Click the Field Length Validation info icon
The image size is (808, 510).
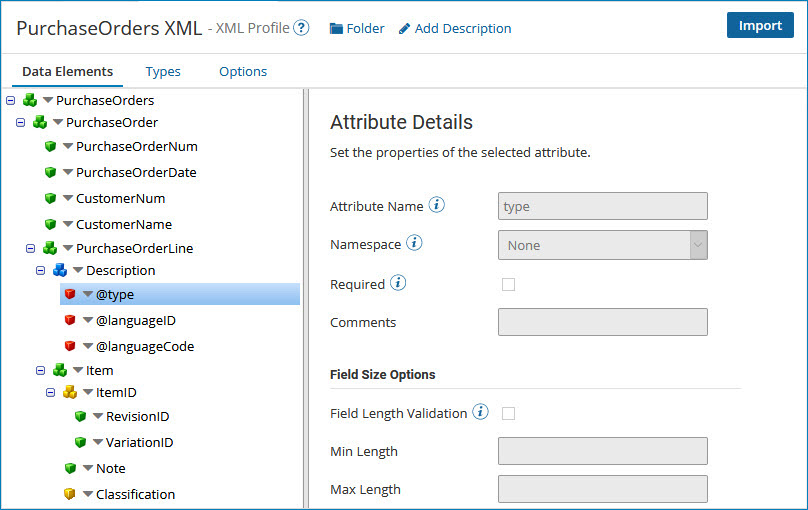pyautogui.click(x=480, y=412)
